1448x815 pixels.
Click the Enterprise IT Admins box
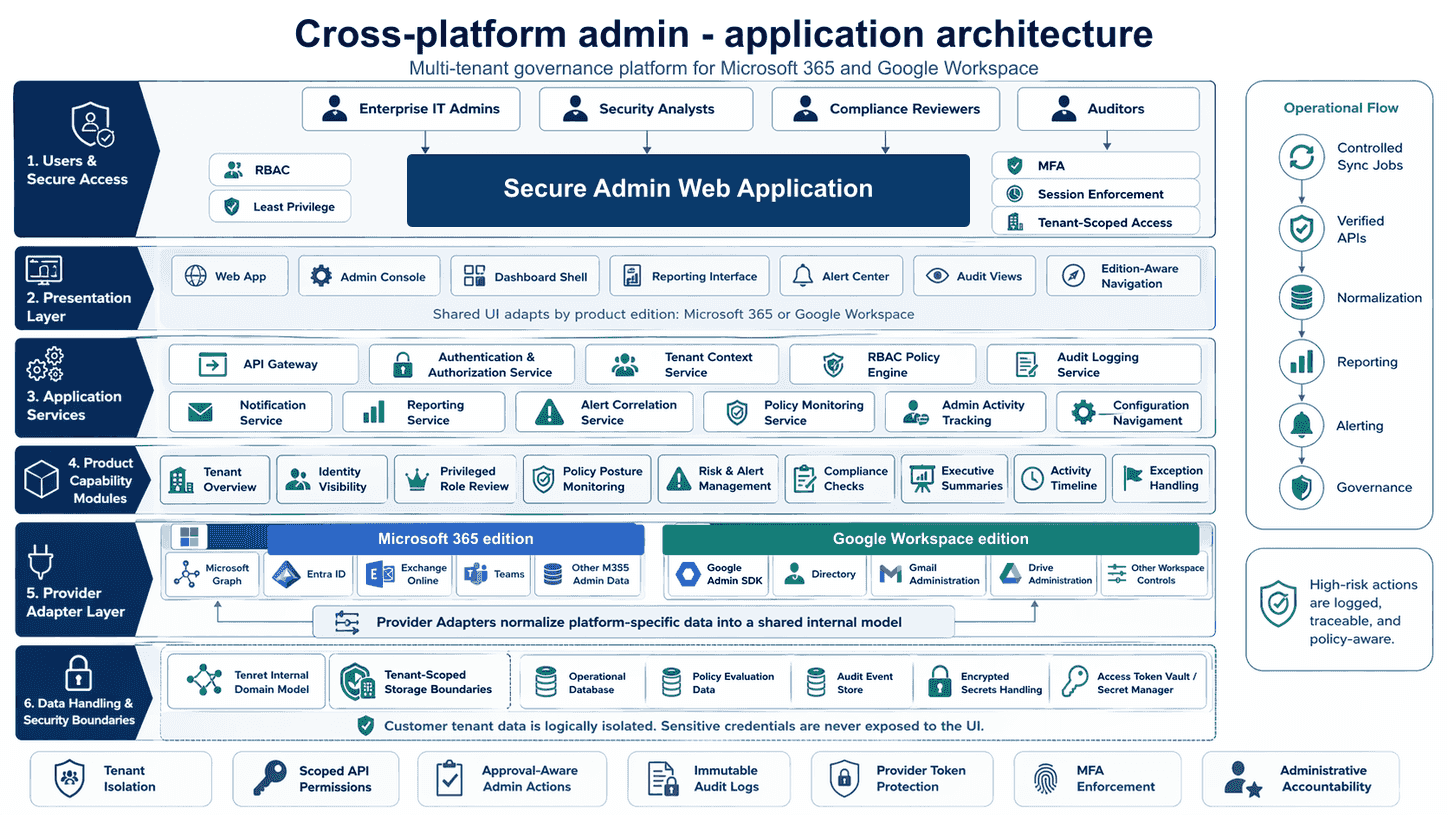(411, 109)
